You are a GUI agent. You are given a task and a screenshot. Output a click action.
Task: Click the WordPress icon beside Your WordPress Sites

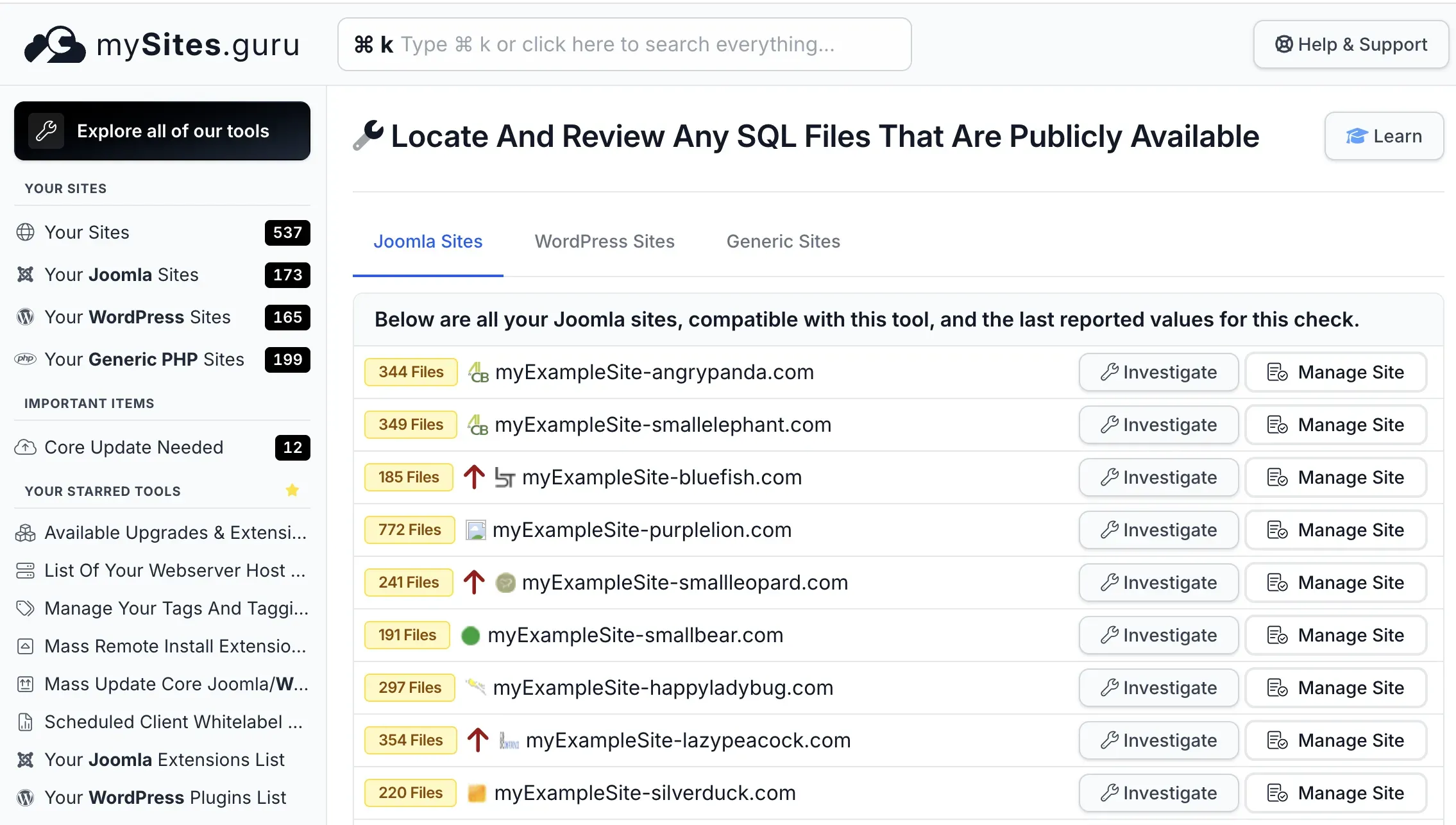point(26,317)
